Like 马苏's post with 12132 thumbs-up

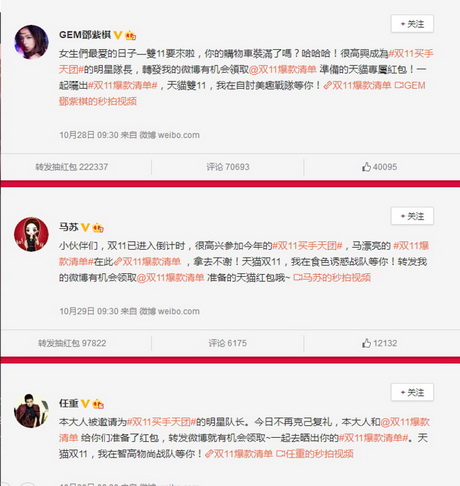pos(379,343)
